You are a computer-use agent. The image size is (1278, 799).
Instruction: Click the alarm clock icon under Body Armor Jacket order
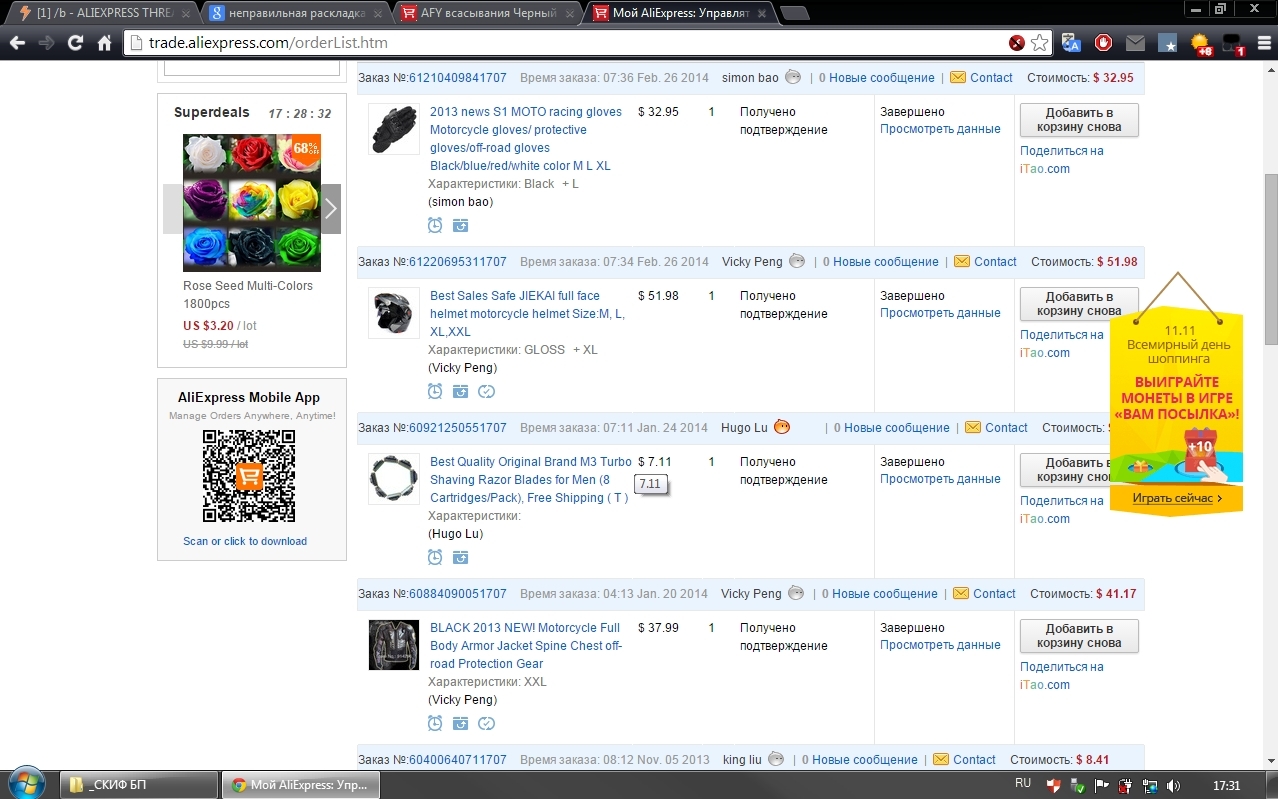click(x=435, y=723)
